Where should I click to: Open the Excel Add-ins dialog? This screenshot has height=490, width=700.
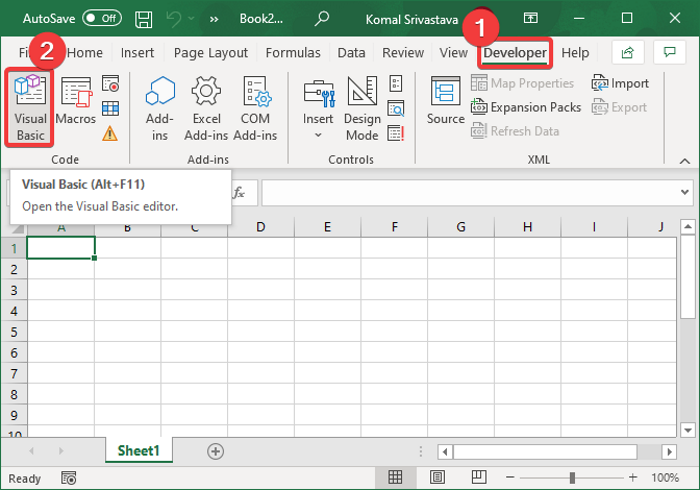click(206, 108)
